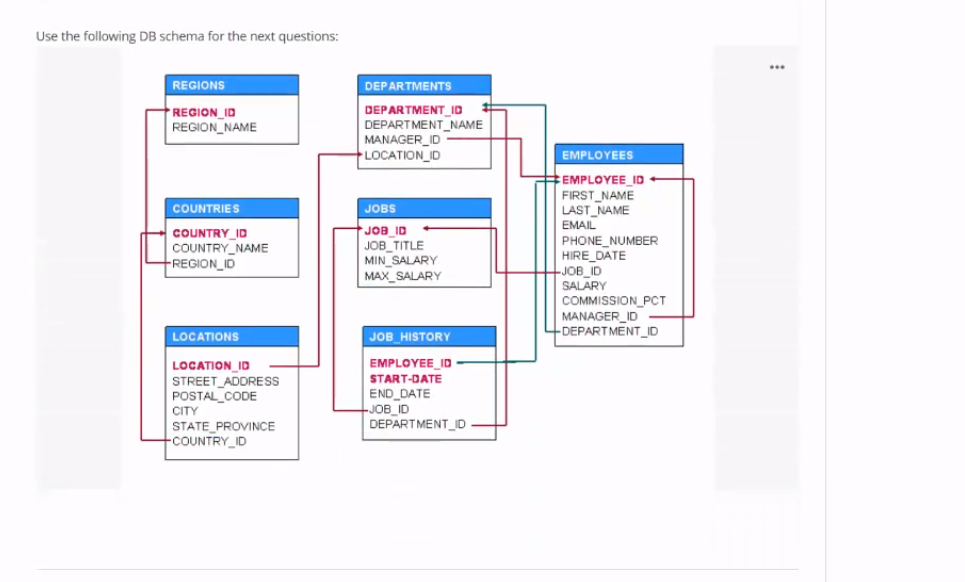Select the MANAGER_ID field in DEPARTMENTS
This screenshot has width=965, height=582.
click(398, 140)
